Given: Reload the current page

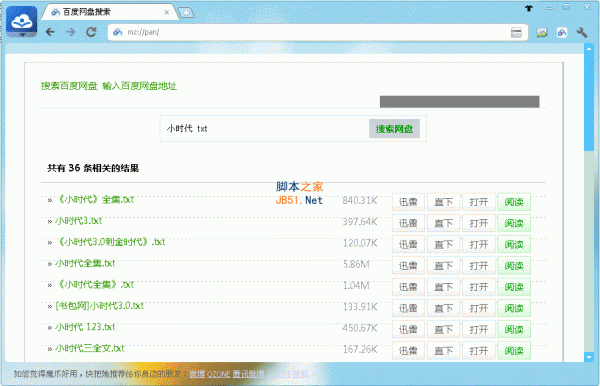Looking at the screenshot, I should click(x=91, y=32).
